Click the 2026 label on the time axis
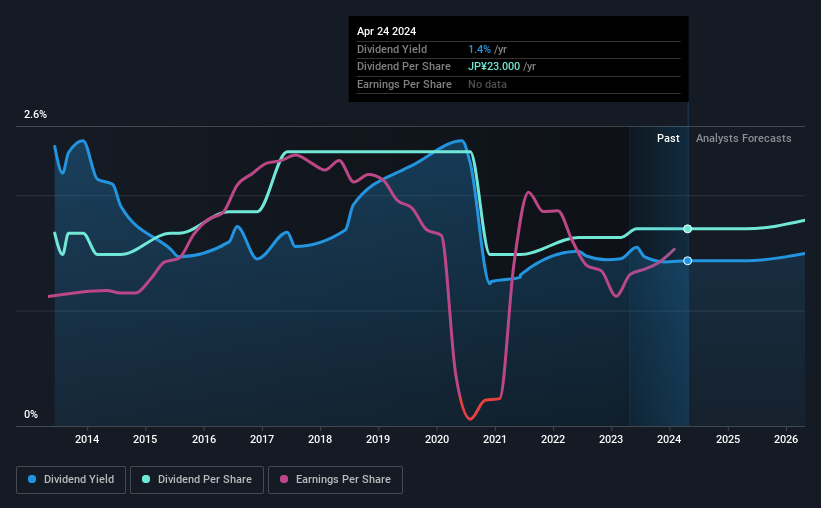Viewport: 821px width, 508px height. point(786,439)
